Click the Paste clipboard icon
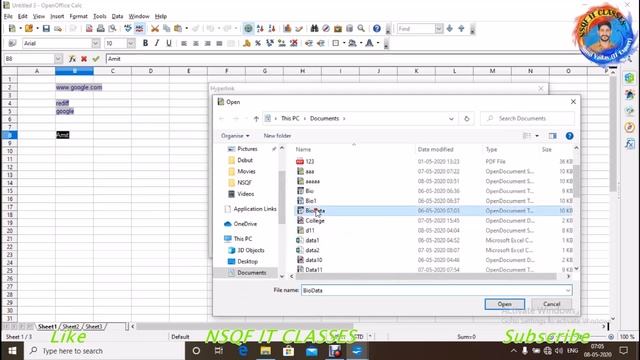 click(178, 29)
